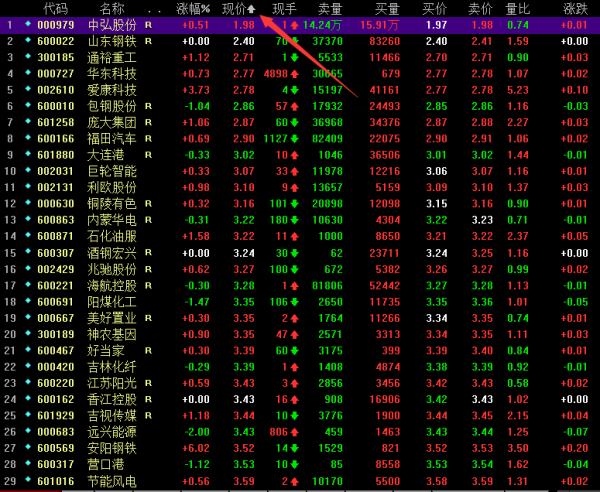Click the 买价 column header
The image size is (600, 492).
[x=434, y=8]
